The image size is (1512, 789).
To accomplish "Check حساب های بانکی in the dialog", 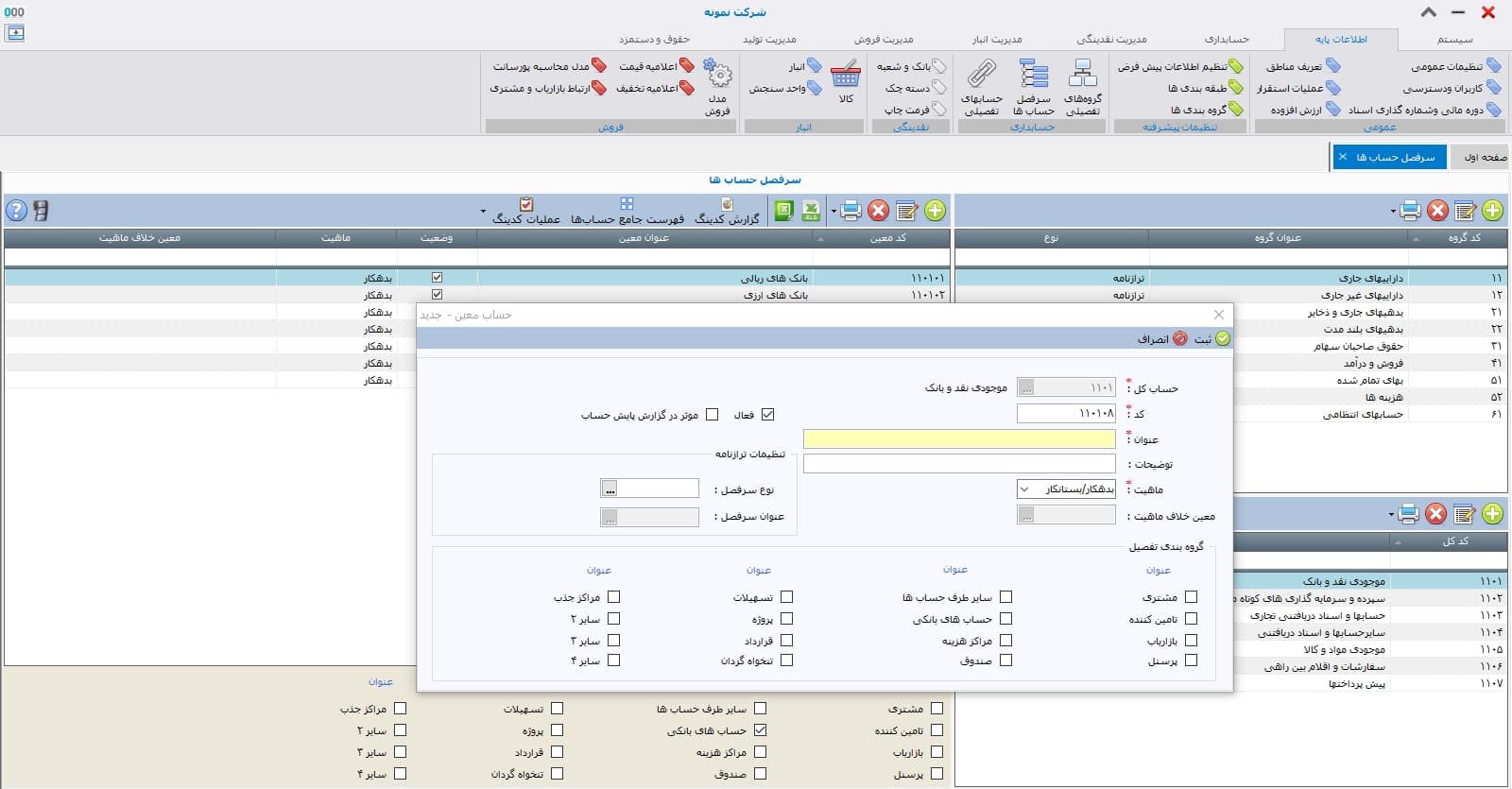I will pyautogui.click(x=1005, y=619).
